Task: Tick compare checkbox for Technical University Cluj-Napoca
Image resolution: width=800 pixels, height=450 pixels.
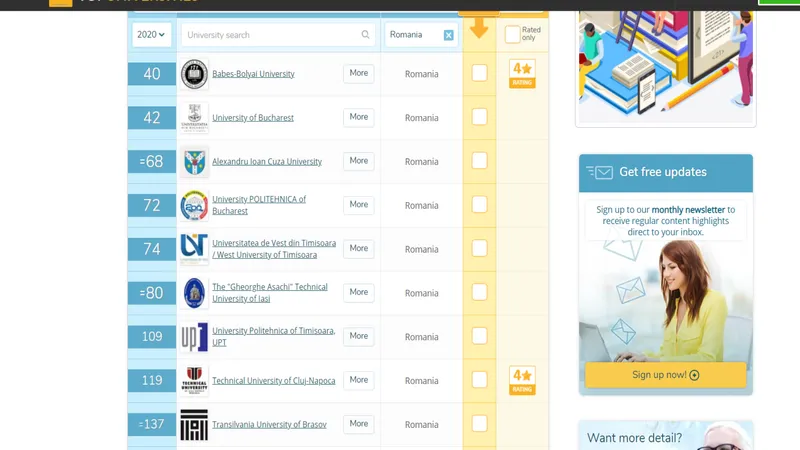Action: (479, 380)
